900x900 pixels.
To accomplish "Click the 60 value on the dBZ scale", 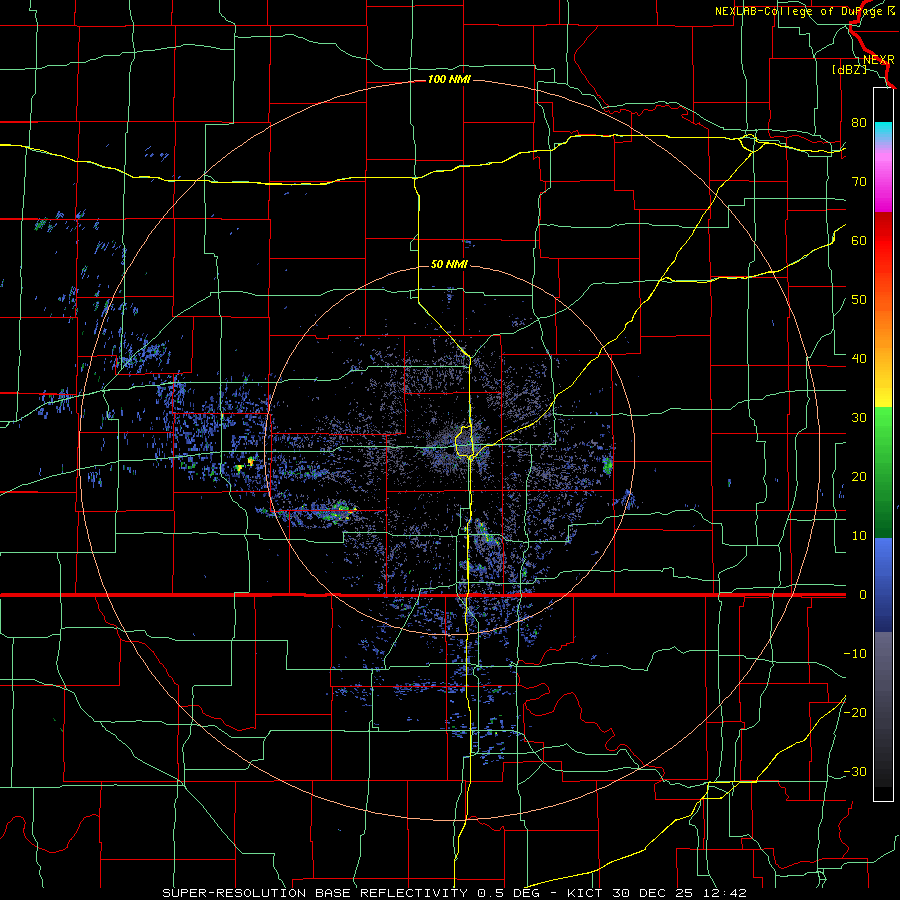I will click(x=859, y=240).
